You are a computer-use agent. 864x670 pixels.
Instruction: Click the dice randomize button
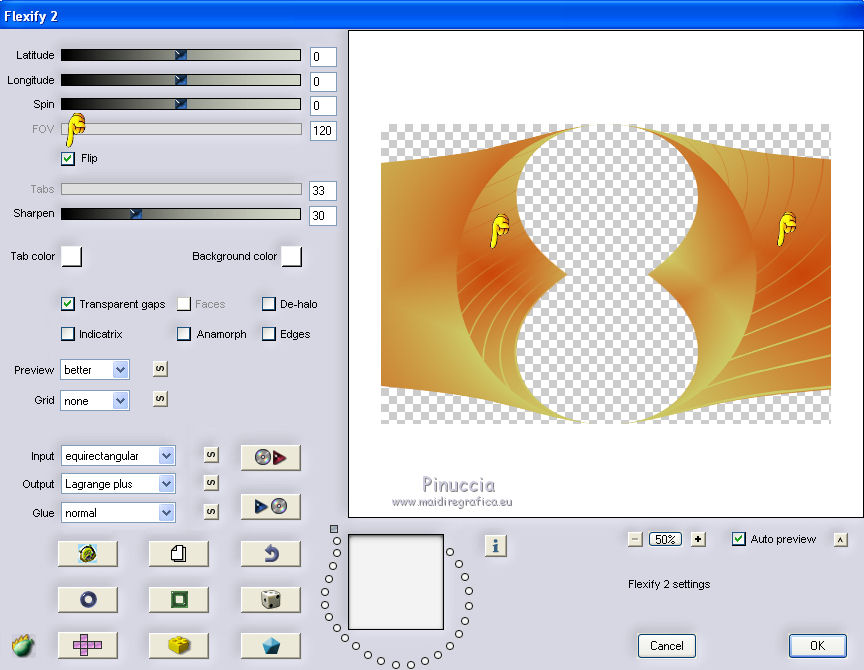(271, 599)
